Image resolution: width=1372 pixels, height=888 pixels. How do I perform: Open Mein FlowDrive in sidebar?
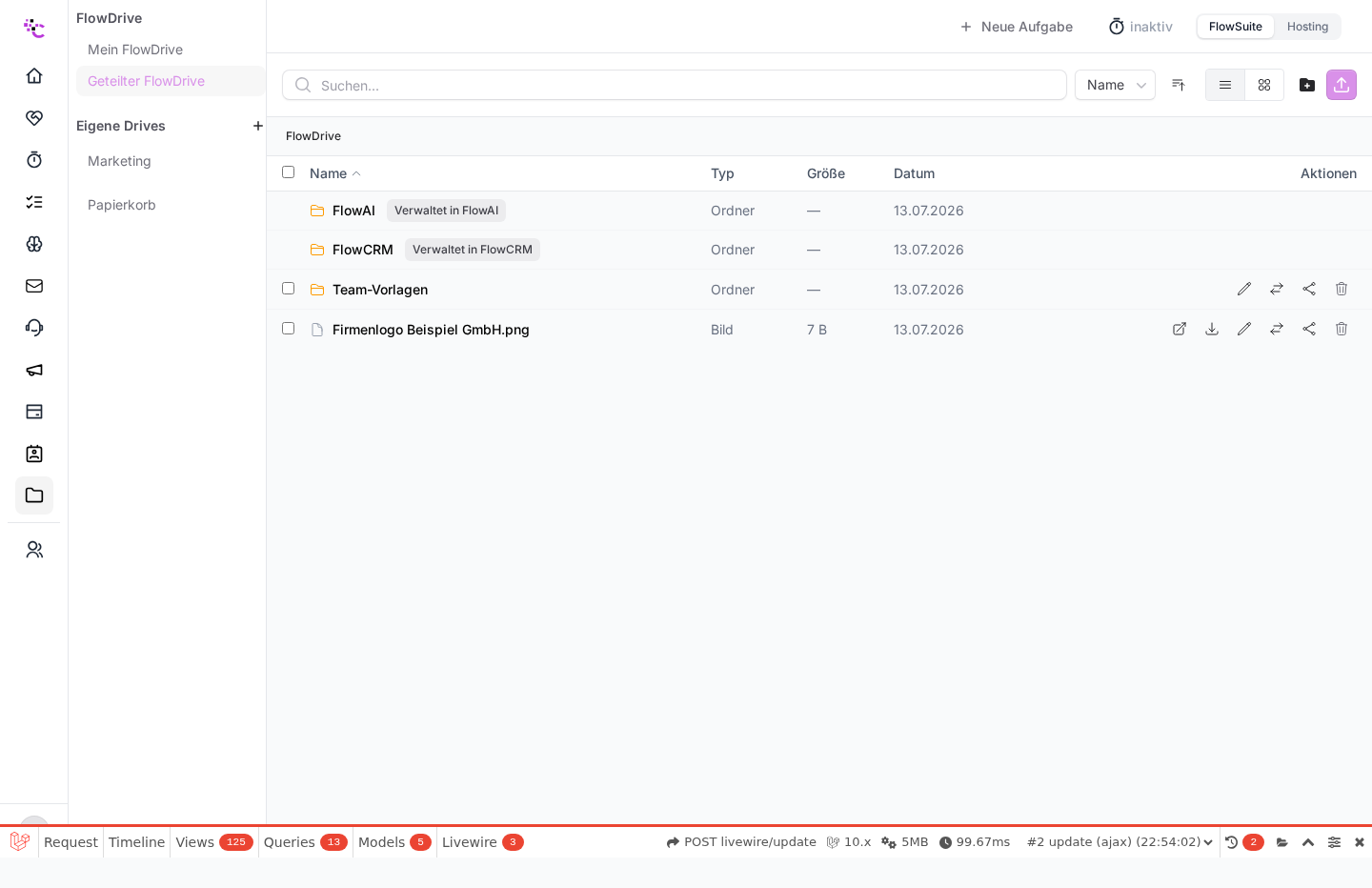(x=135, y=50)
